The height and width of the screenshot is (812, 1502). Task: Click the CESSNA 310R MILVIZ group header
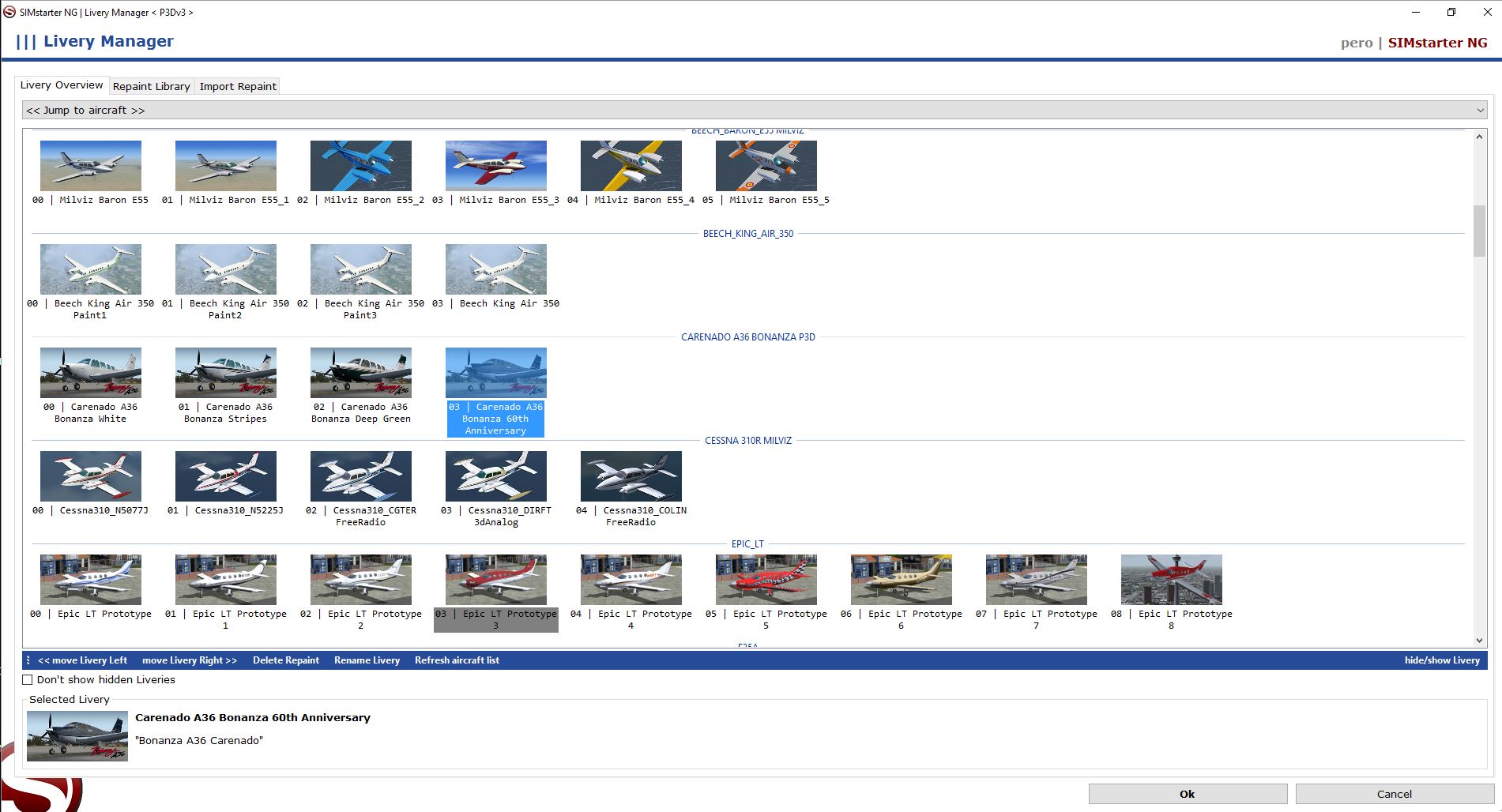click(x=748, y=441)
